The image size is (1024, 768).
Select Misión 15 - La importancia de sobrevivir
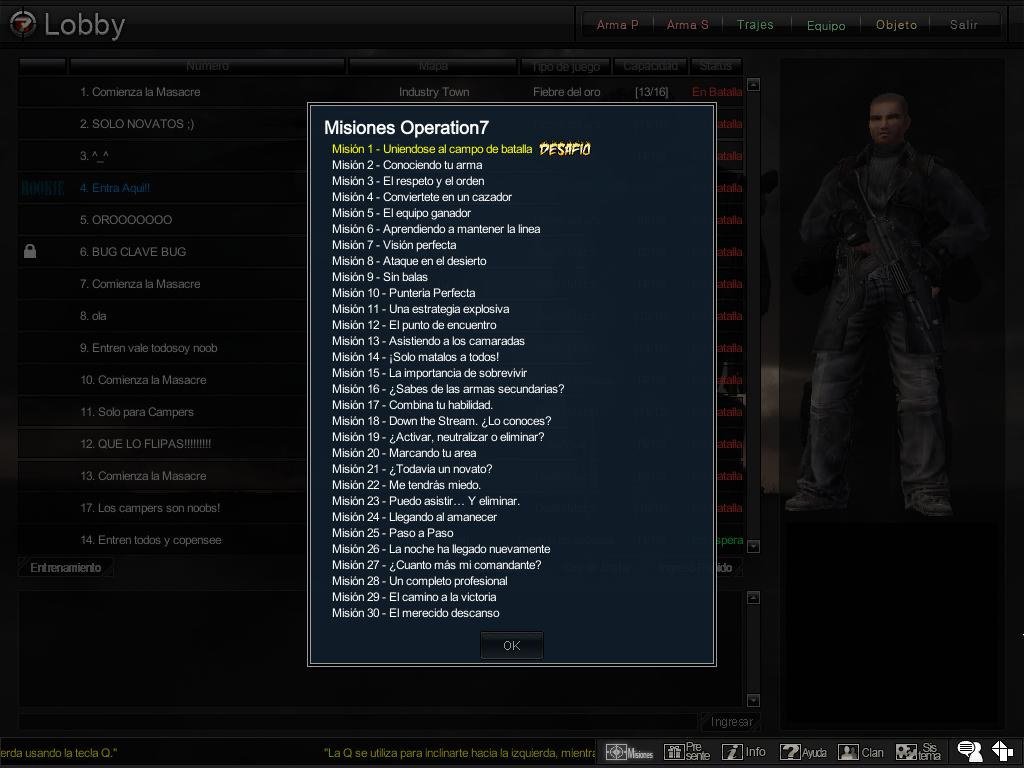tap(429, 373)
